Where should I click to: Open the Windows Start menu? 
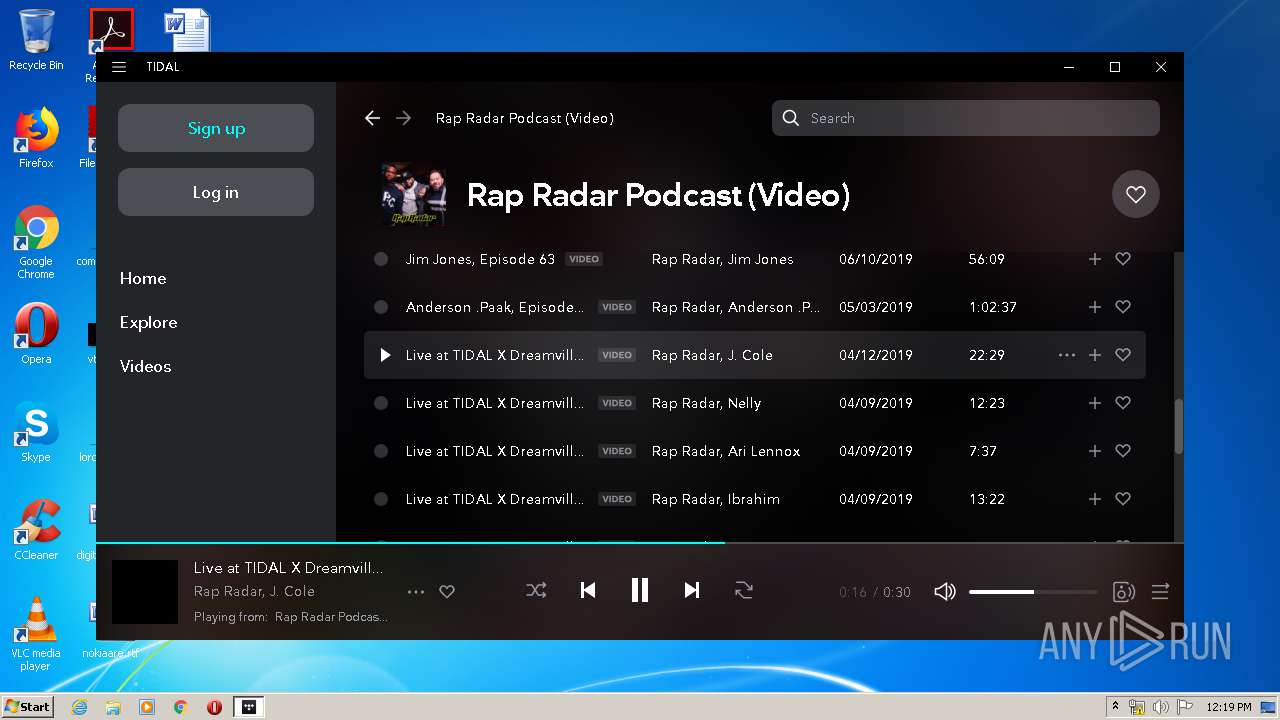tap(27, 707)
